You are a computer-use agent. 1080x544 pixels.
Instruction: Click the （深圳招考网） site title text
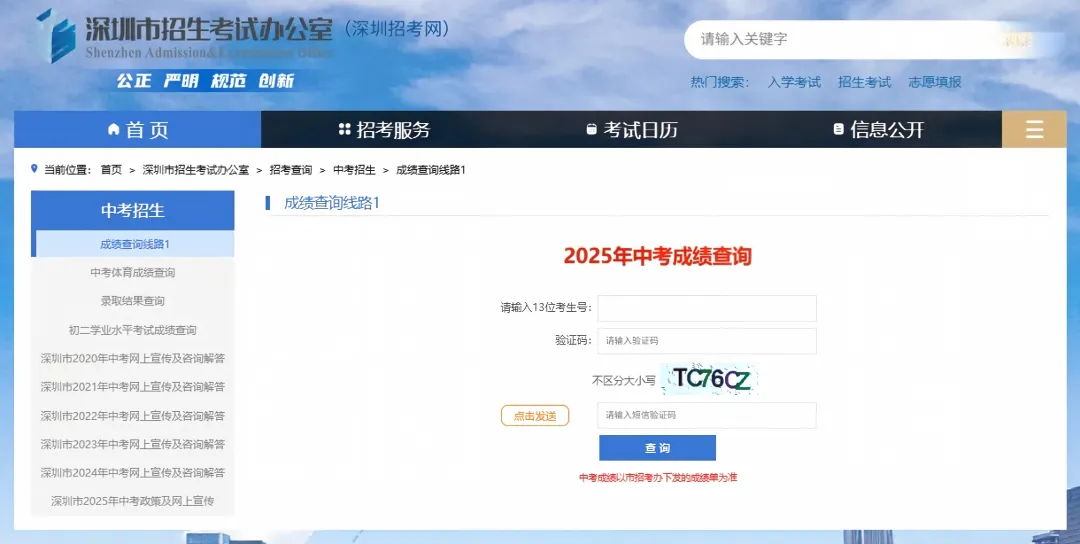point(398,28)
